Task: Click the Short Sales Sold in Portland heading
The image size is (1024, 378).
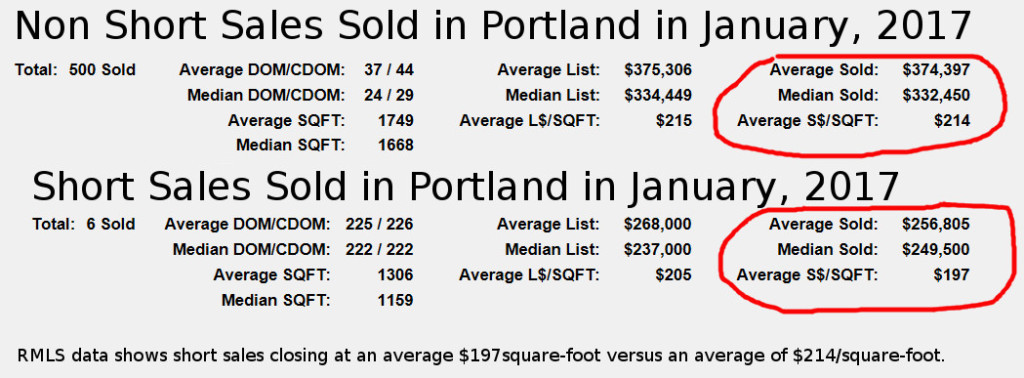Action: point(466,187)
